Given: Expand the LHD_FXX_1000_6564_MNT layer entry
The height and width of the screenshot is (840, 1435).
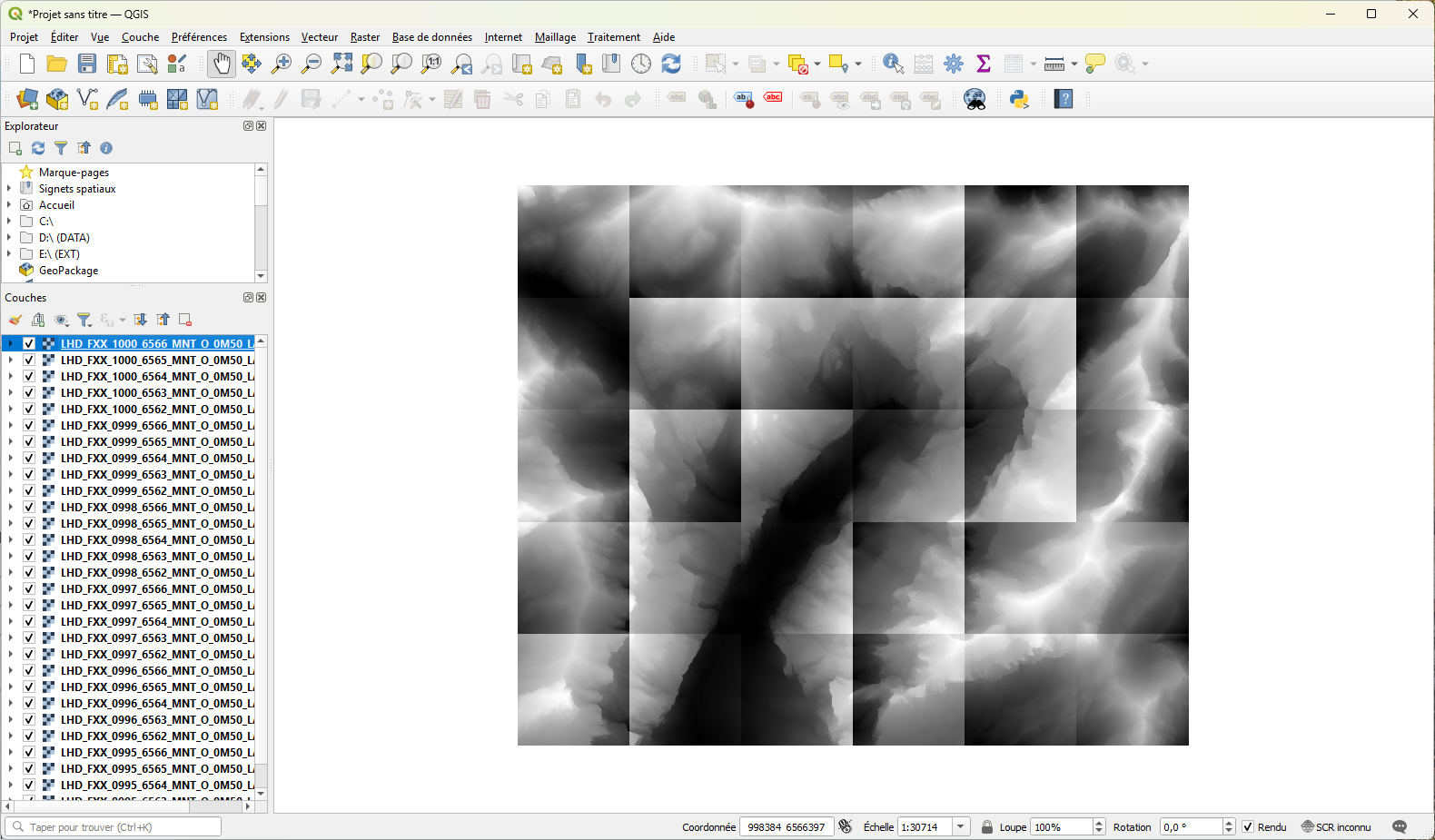Looking at the screenshot, I should click(10, 377).
